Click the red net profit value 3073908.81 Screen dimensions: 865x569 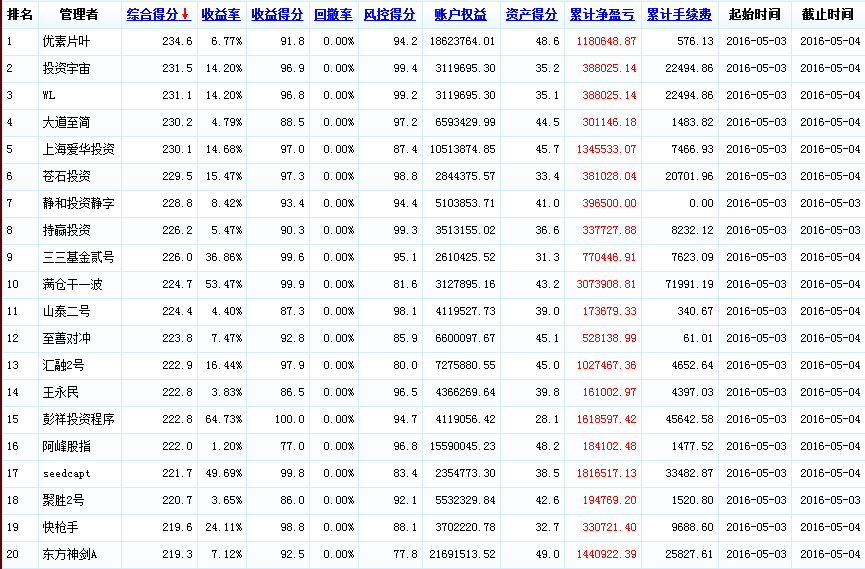tap(603, 284)
